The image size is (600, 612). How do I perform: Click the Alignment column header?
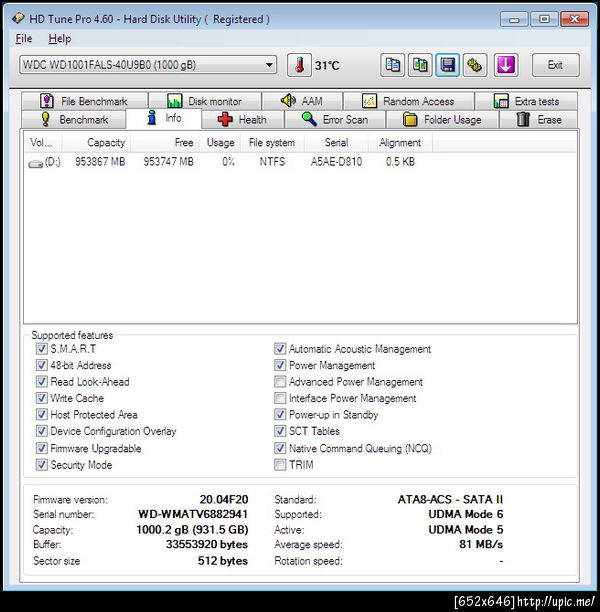click(x=400, y=142)
